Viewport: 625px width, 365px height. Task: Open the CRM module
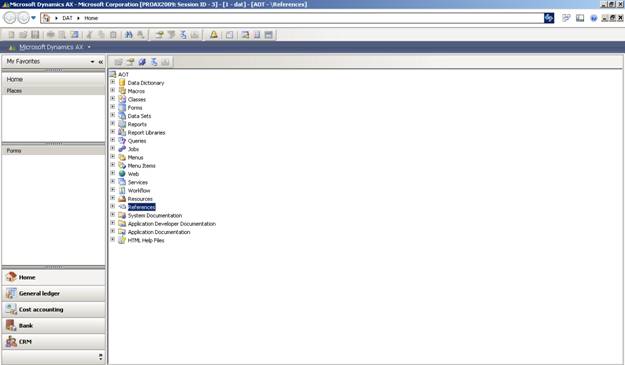[54, 341]
